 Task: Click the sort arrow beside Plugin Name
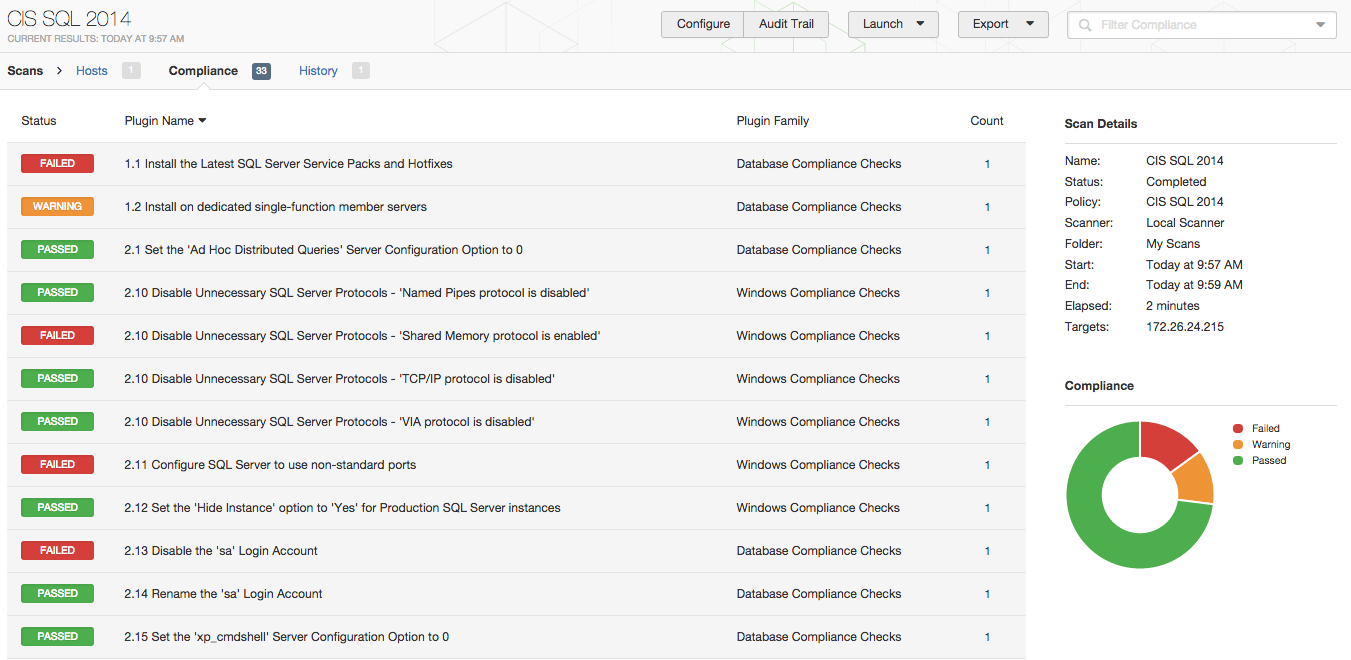202,121
